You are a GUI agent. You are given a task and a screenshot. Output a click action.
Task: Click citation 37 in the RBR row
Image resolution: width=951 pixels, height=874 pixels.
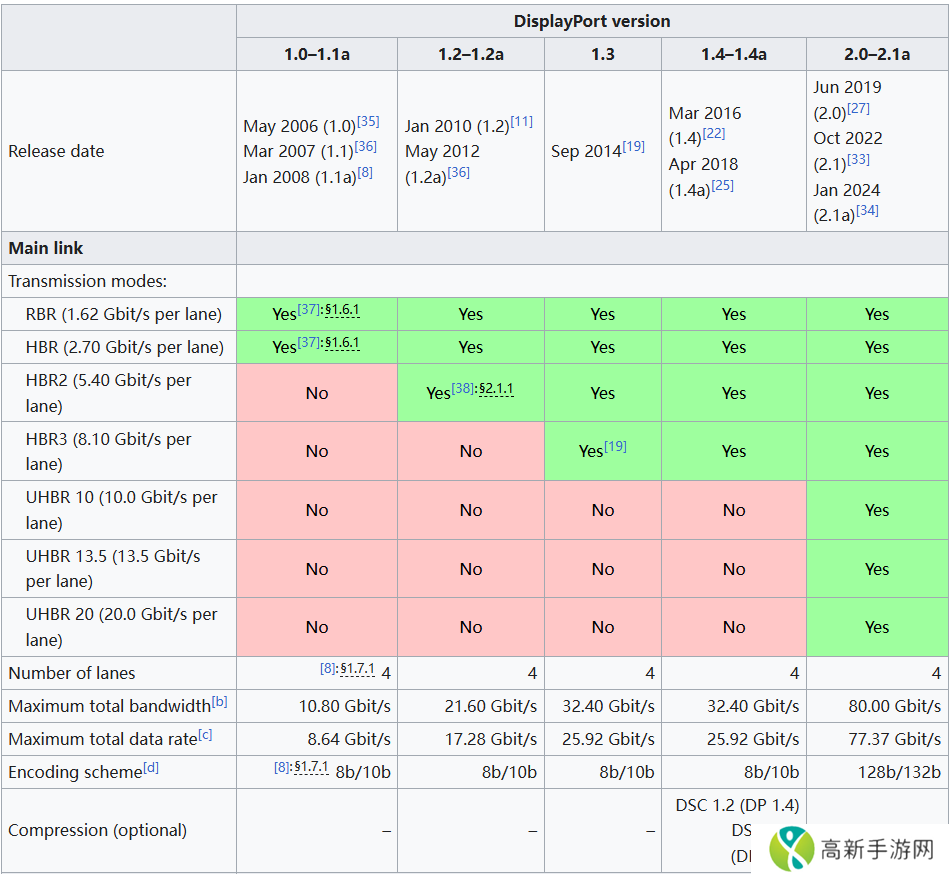pos(309,310)
